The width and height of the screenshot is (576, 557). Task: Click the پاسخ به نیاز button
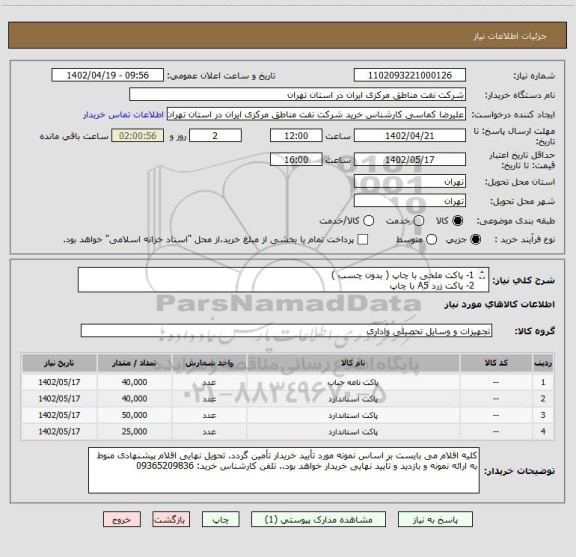point(435,520)
